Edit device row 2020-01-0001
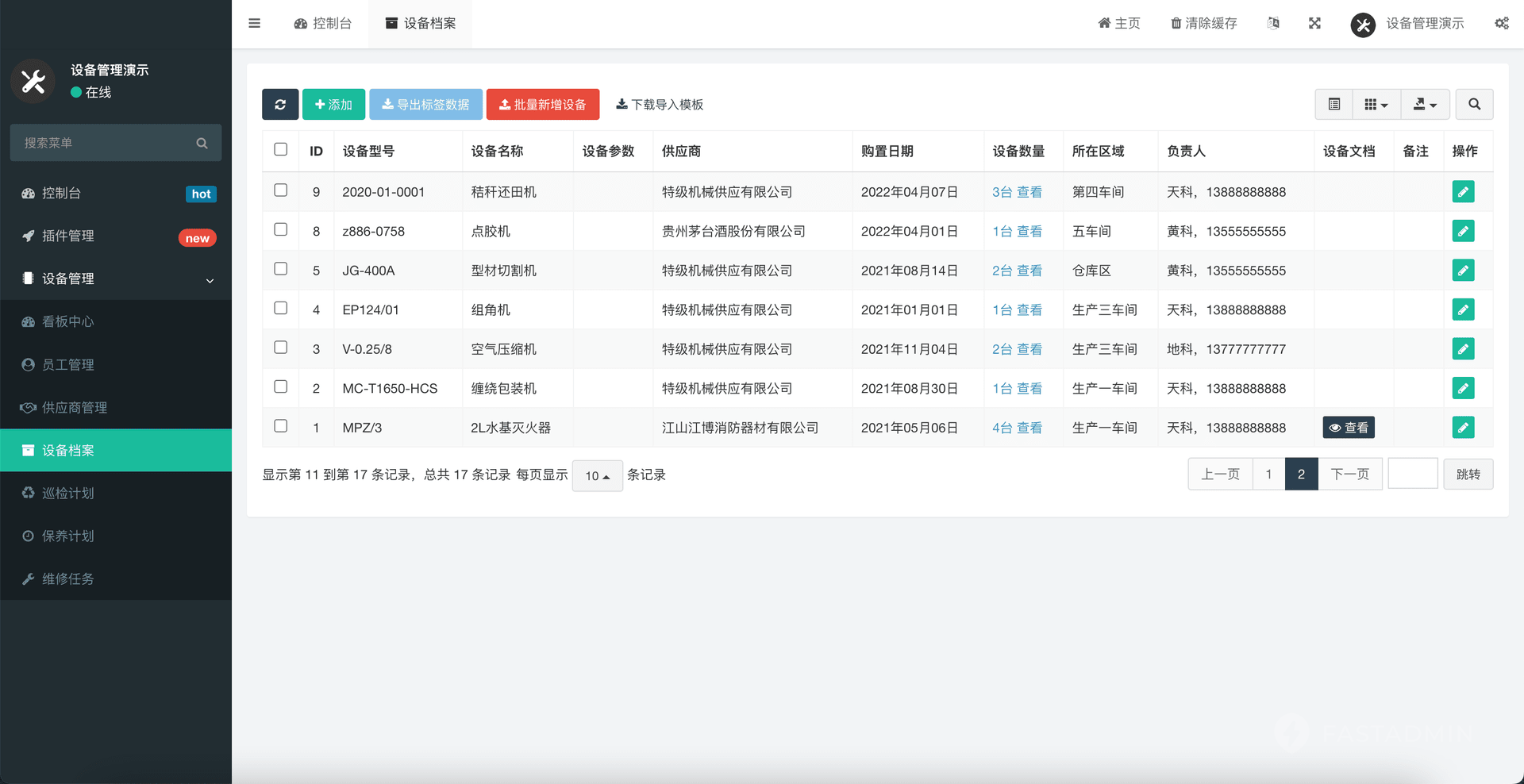Image resolution: width=1524 pixels, height=784 pixels. click(x=1463, y=191)
